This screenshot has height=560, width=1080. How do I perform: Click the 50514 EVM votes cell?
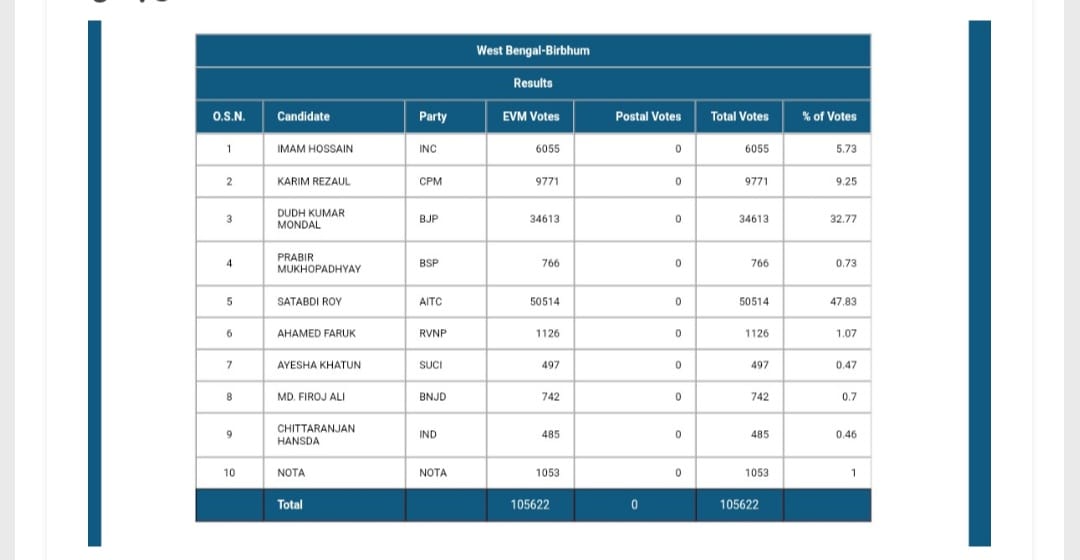coord(530,302)
